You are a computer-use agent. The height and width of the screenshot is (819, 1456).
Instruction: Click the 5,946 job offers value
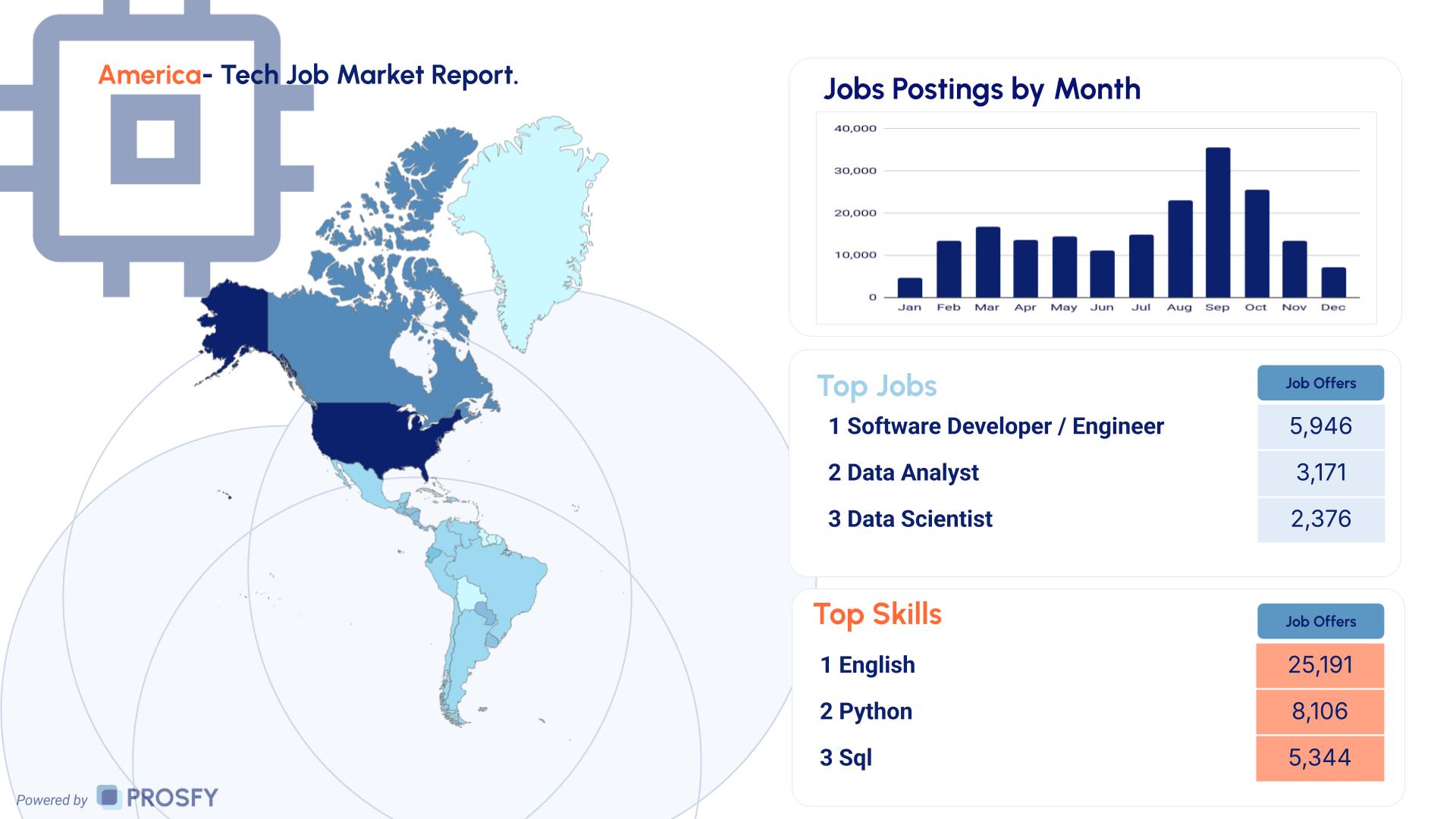click(x=1320, y=426)
